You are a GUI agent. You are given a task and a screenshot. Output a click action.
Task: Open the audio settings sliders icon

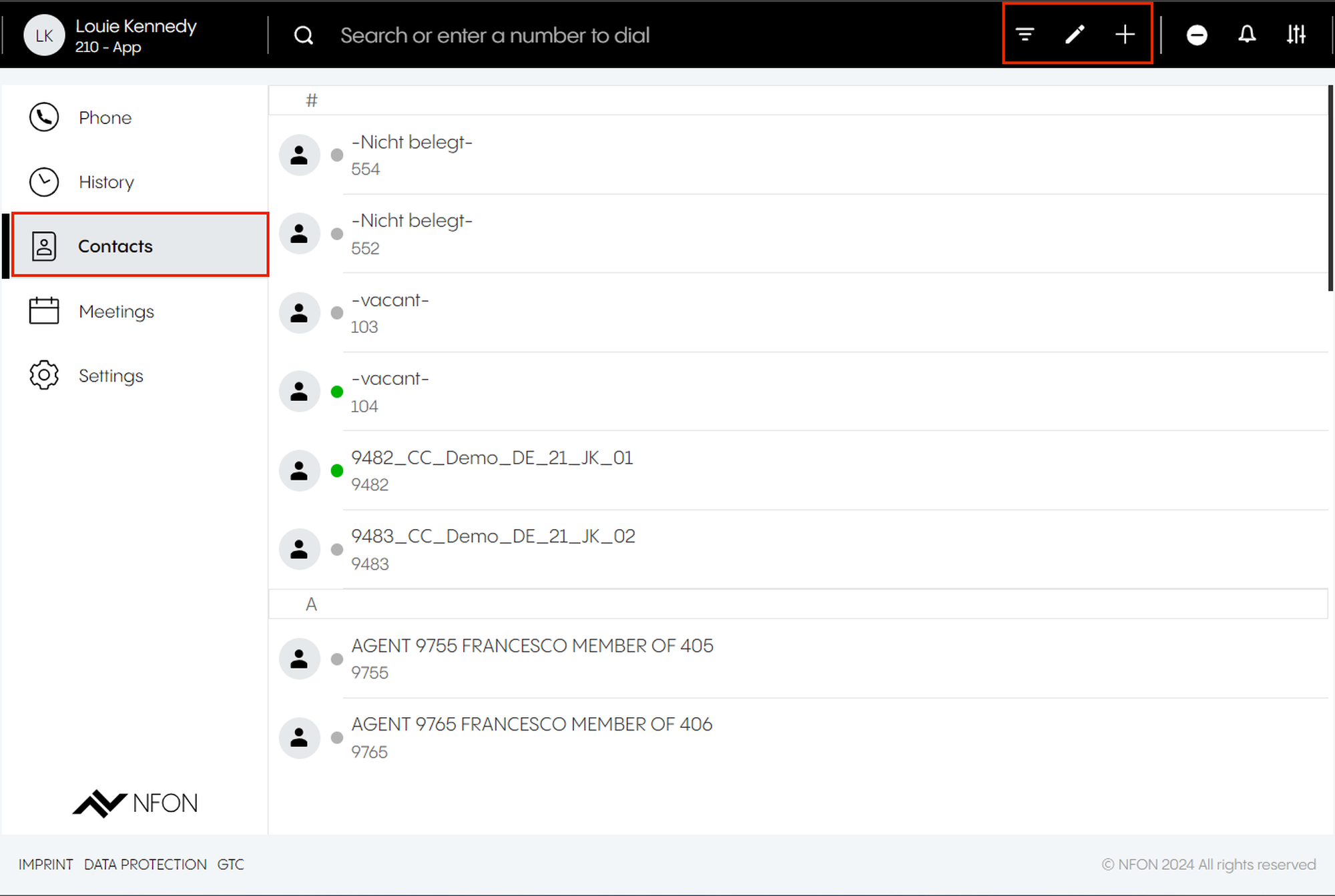pos(1296,34)
